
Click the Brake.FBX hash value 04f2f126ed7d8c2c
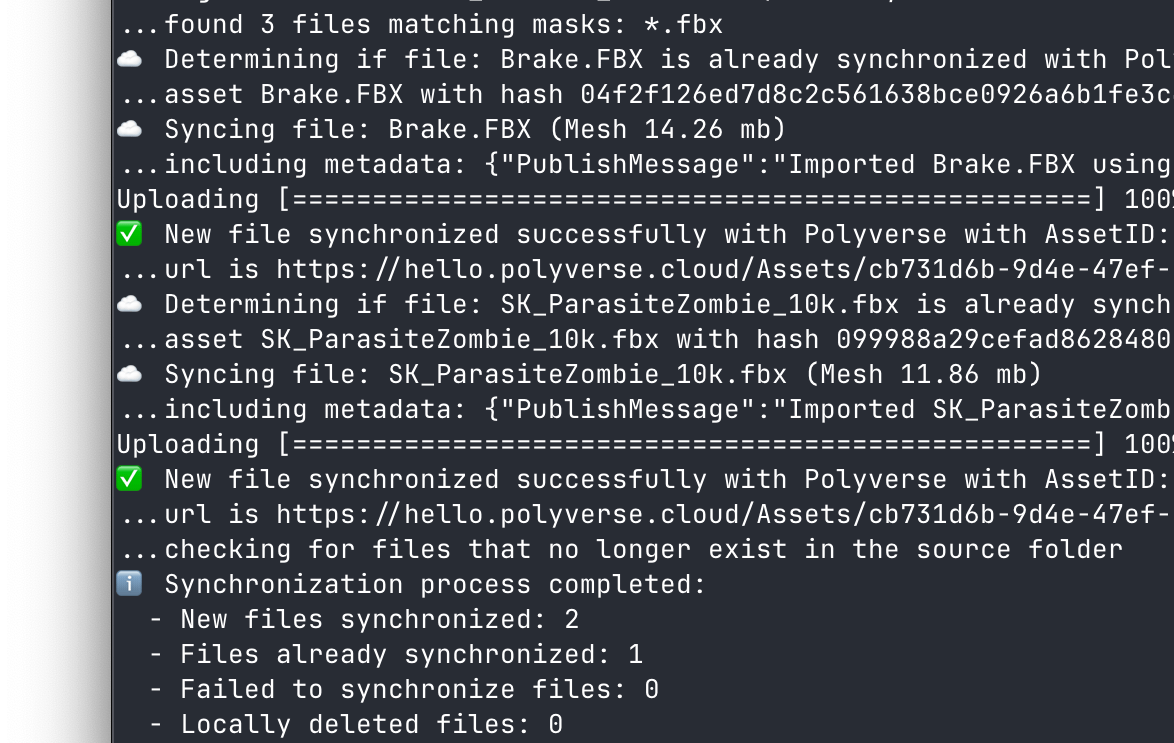877,94
